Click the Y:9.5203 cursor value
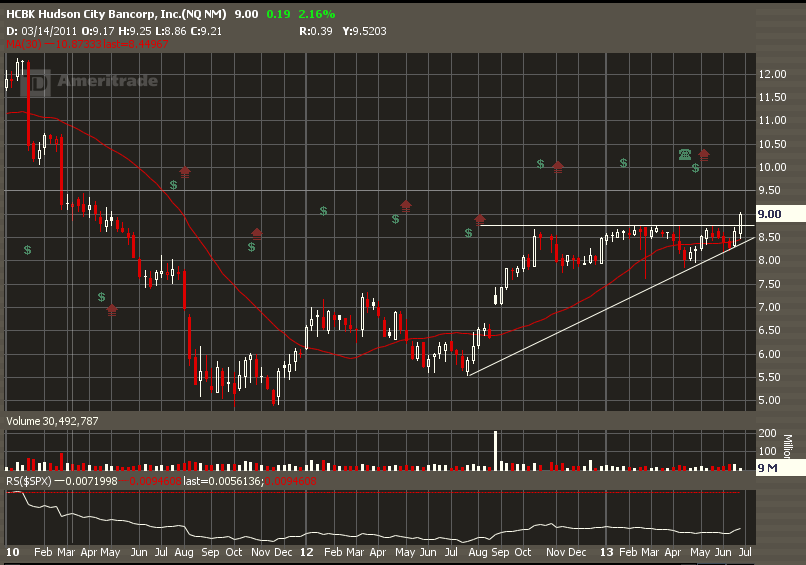The height and width of the screenshot is (565, 806). 364,31
